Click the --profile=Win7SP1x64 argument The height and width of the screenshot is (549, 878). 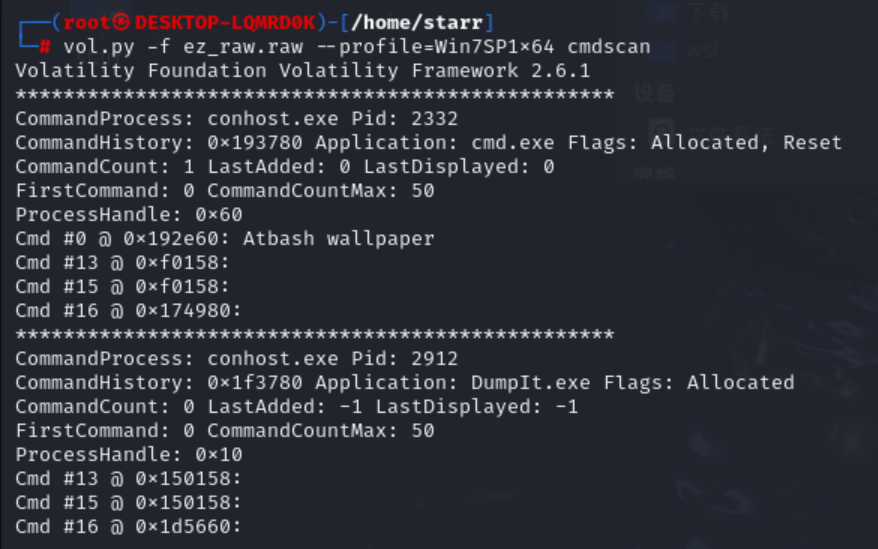point(436,46)
